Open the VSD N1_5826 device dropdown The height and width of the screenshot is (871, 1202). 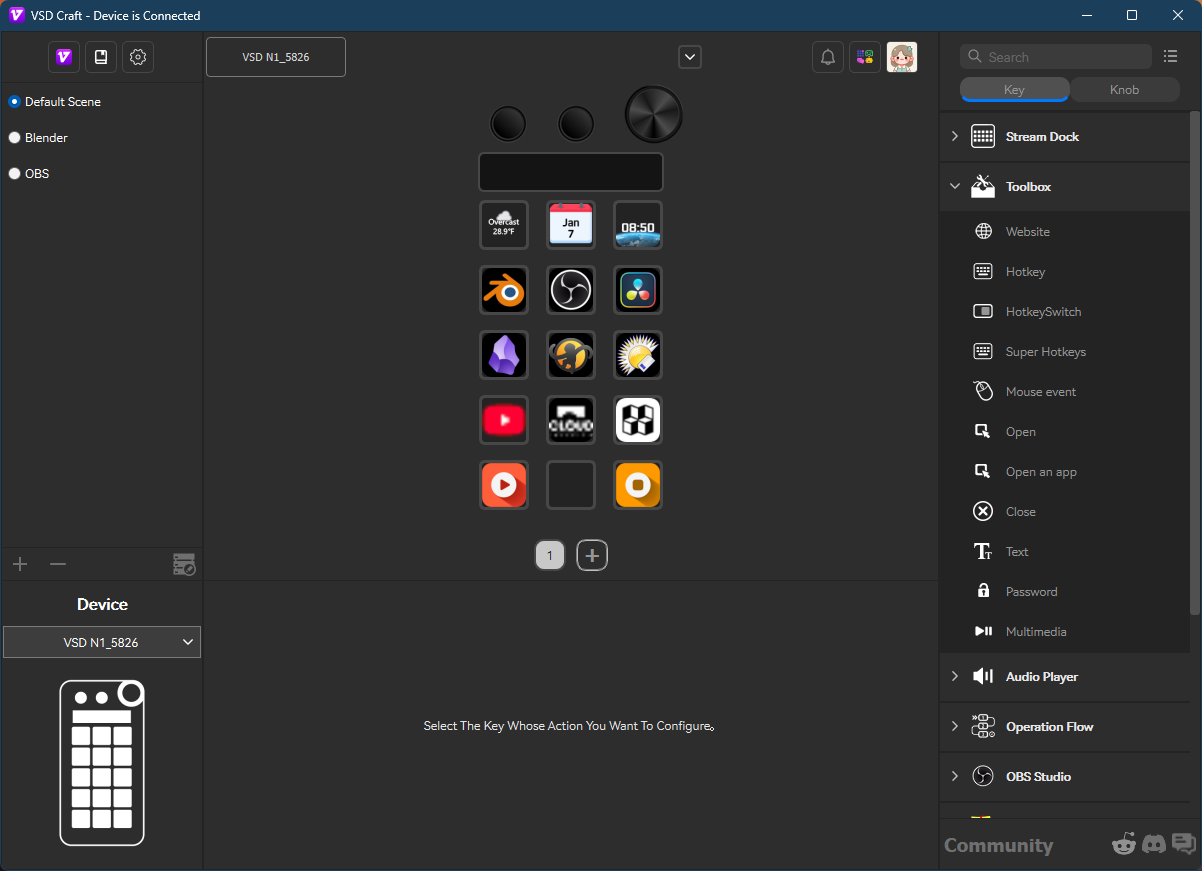click(102, 642)
